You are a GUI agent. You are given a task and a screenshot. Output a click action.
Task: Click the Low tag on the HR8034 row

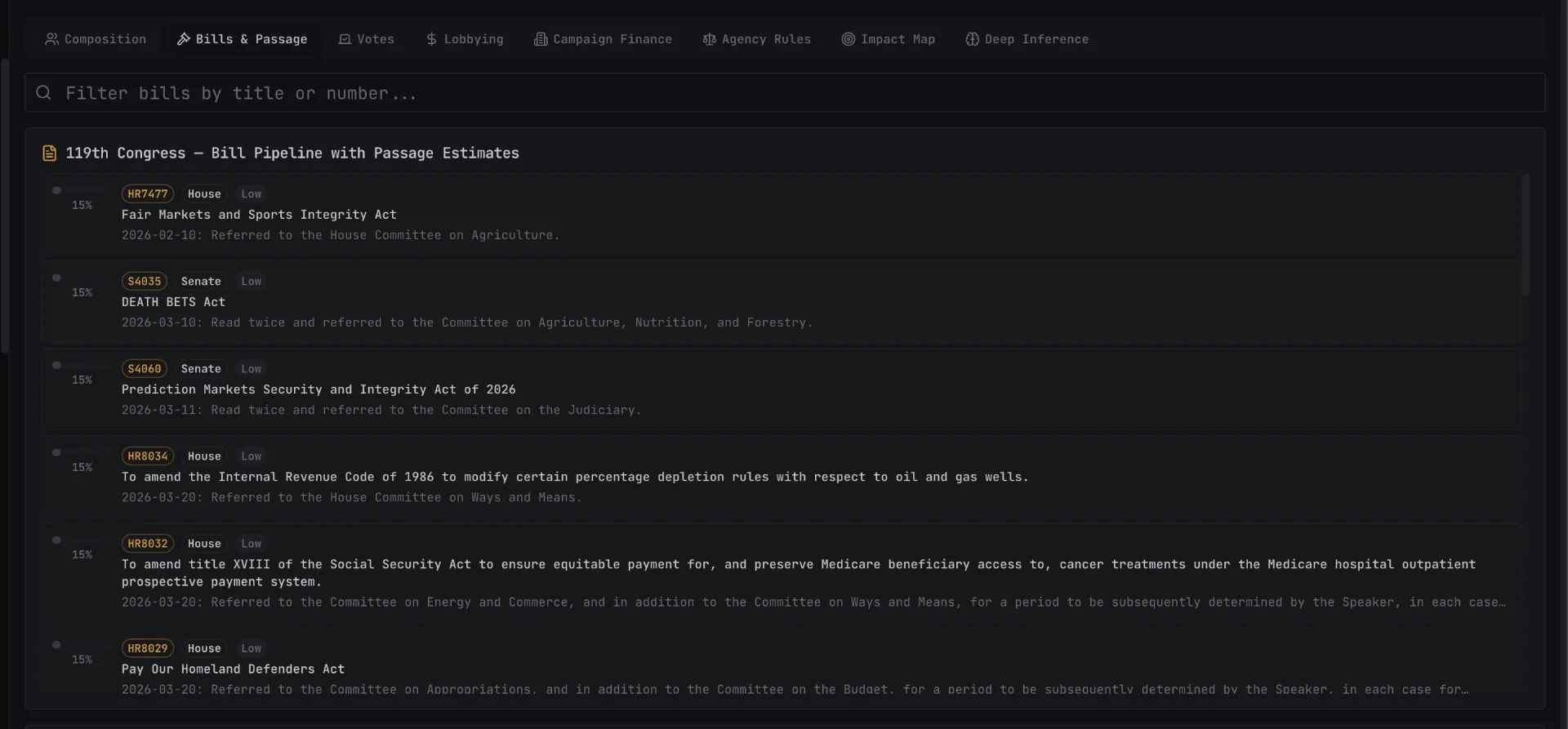click(252, 456)
